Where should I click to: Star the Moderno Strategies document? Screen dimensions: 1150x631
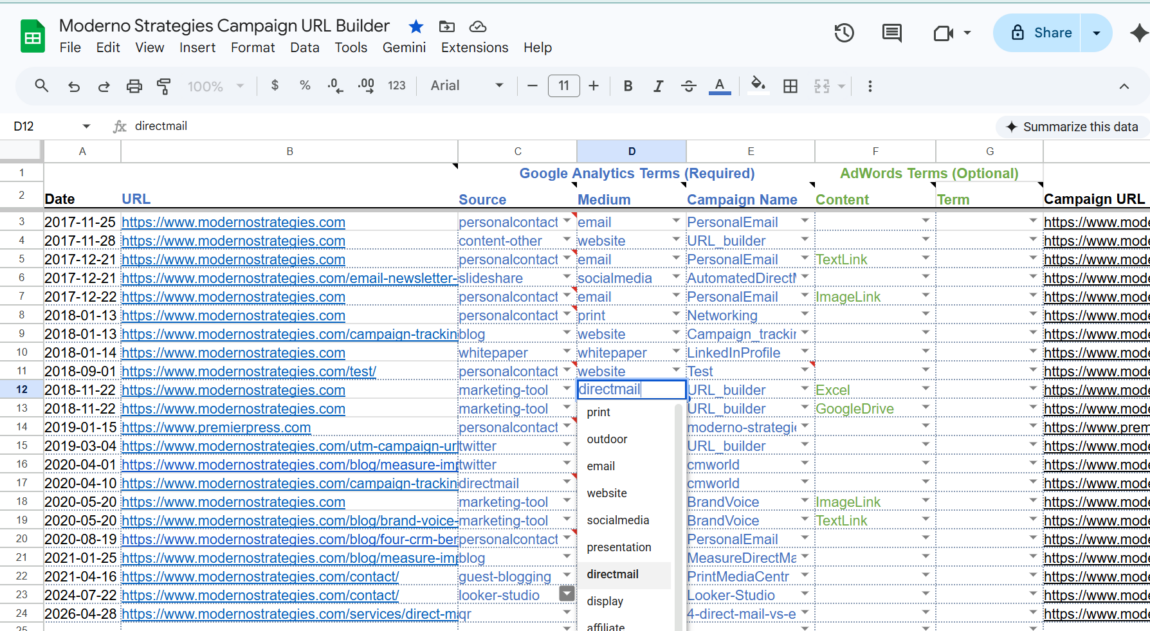tap(416, 27)
